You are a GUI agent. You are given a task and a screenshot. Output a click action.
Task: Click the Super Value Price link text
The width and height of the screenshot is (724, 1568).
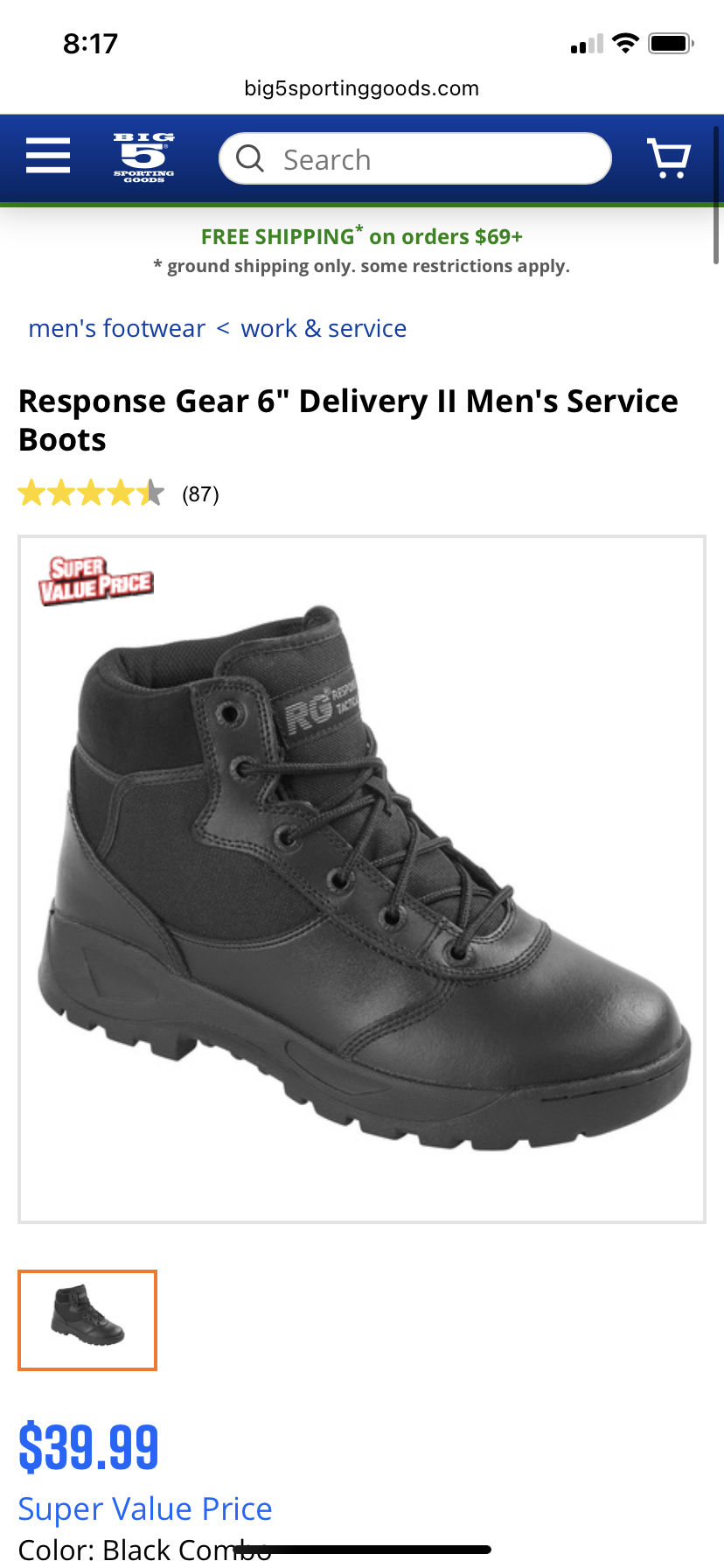(x=145, y=1509)
